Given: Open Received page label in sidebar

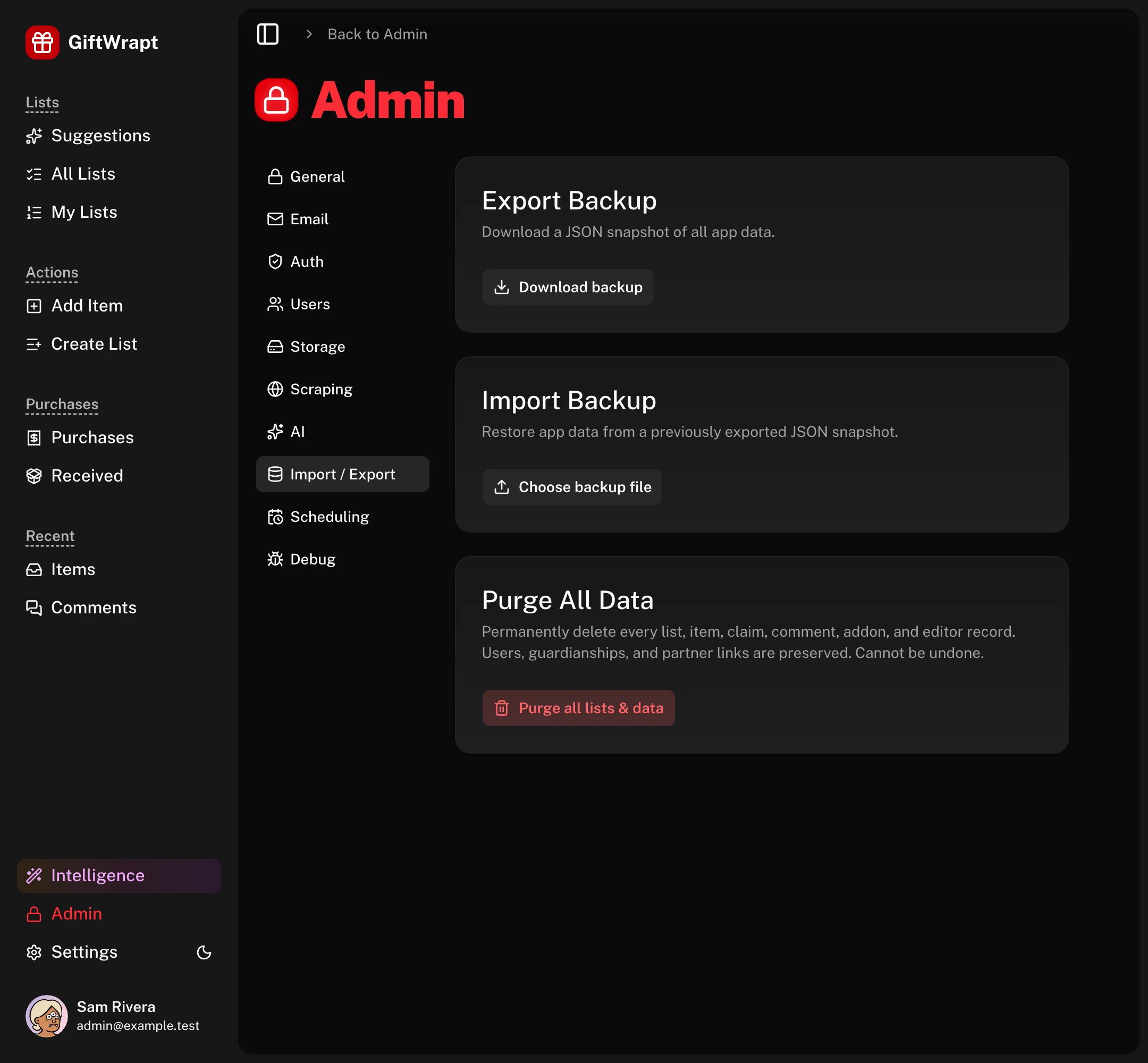Looking at the screenshot, I should click(87, 476).
